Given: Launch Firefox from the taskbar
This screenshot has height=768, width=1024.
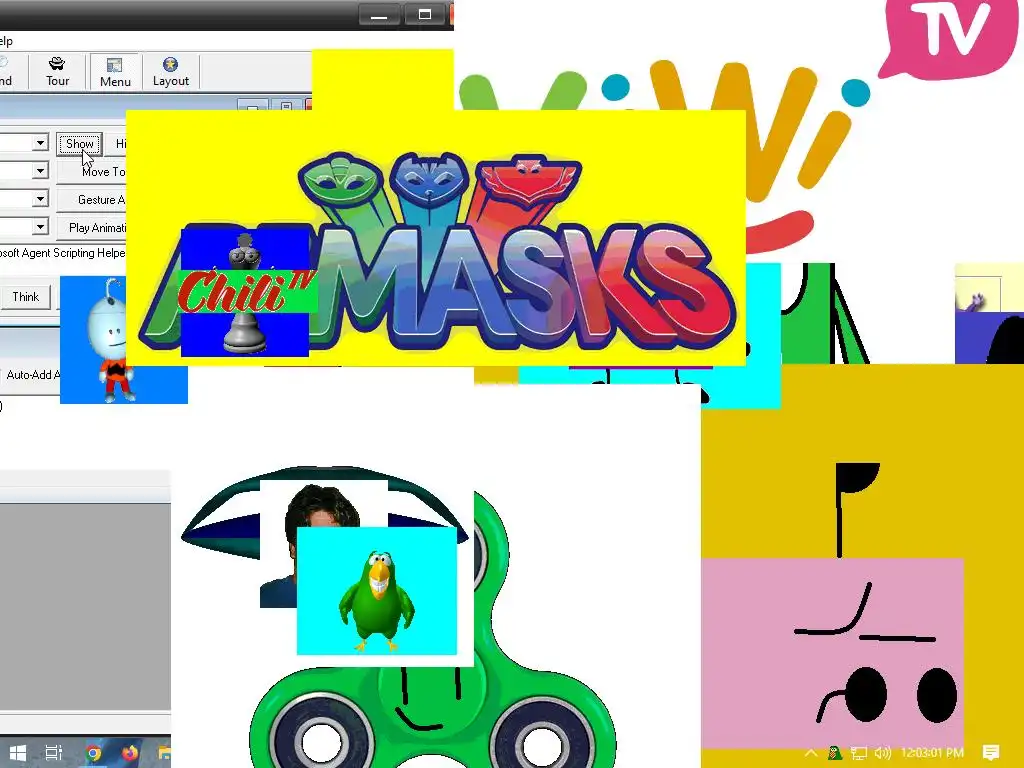Looking at the screenshot, I should point(130,753).
